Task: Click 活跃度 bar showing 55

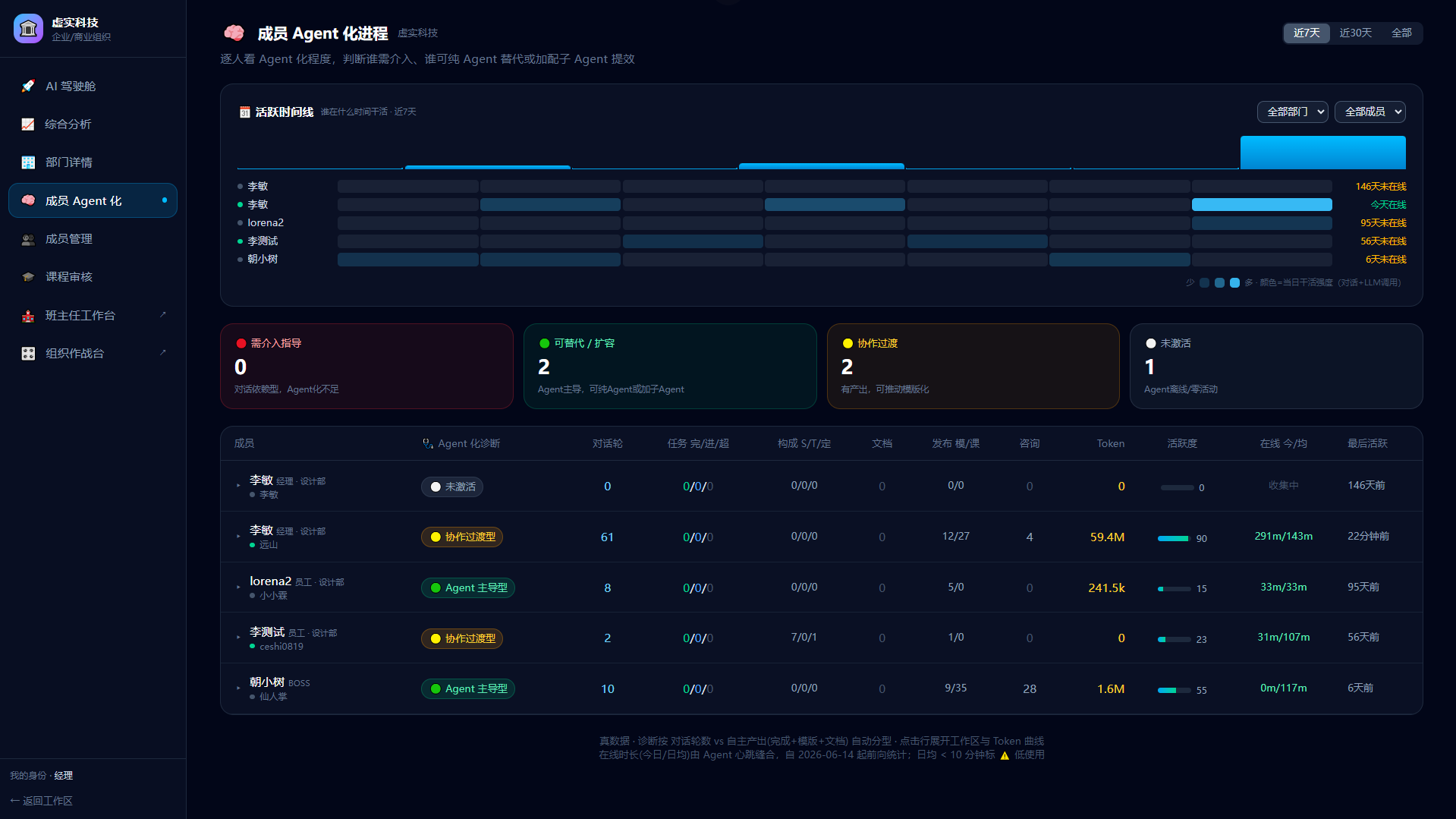Action: coord(1174,690)
